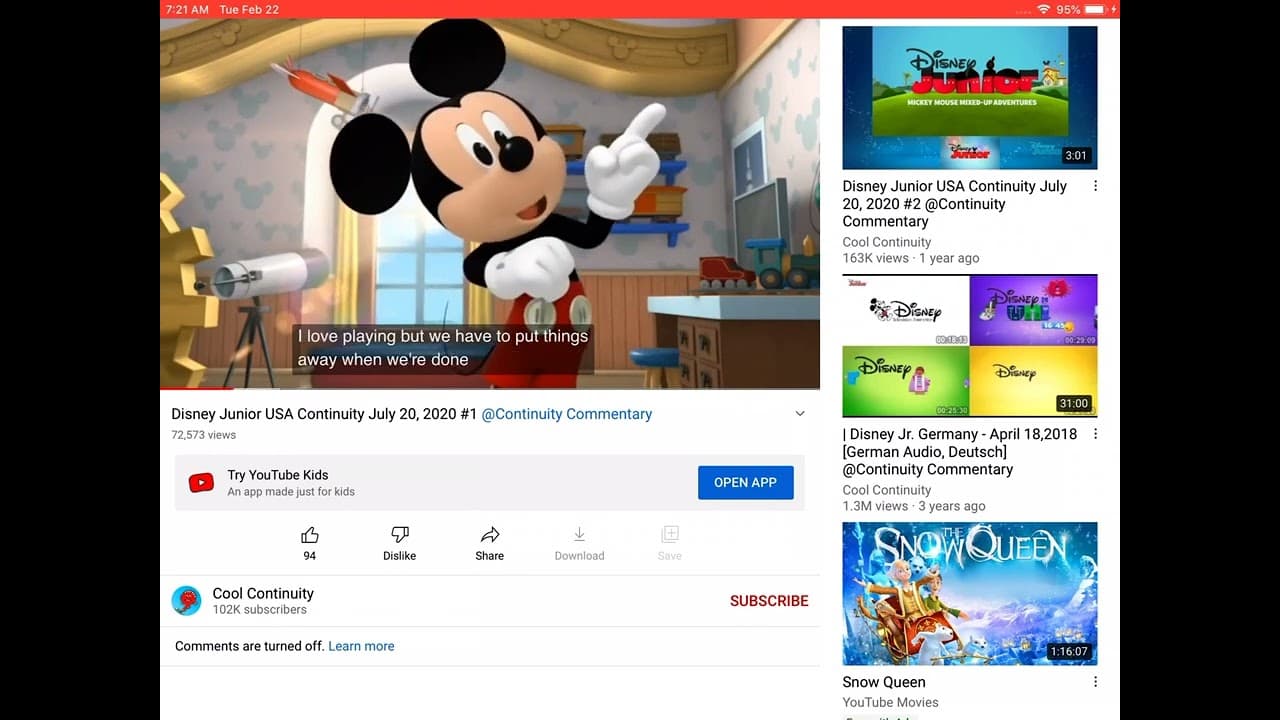Play Disney Junior Mixed-Up Adventures thumbnail

click(x=970, y=97)
